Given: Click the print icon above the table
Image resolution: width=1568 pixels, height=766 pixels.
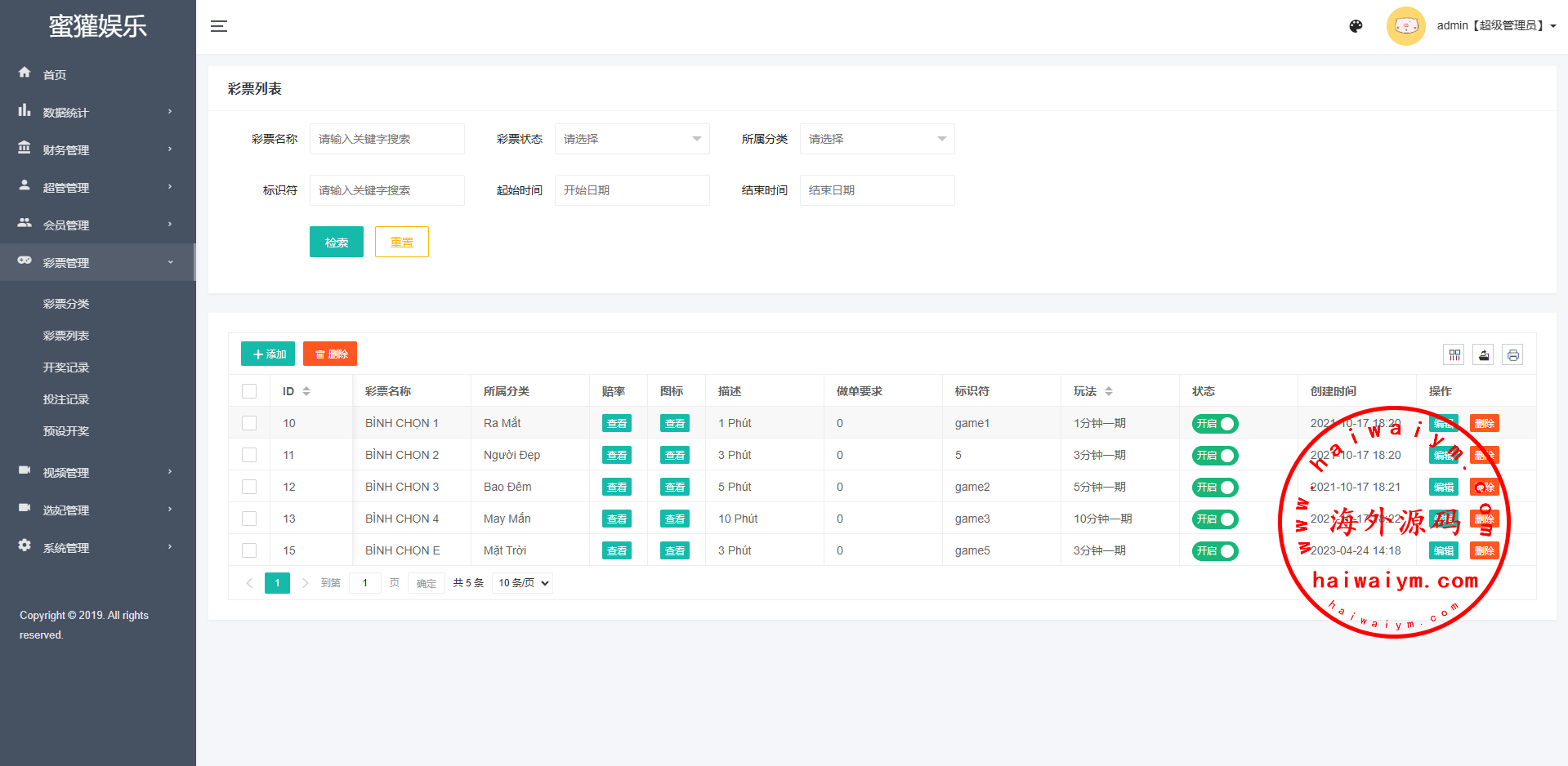Looking at the screenshot, I should [1512, 354].
